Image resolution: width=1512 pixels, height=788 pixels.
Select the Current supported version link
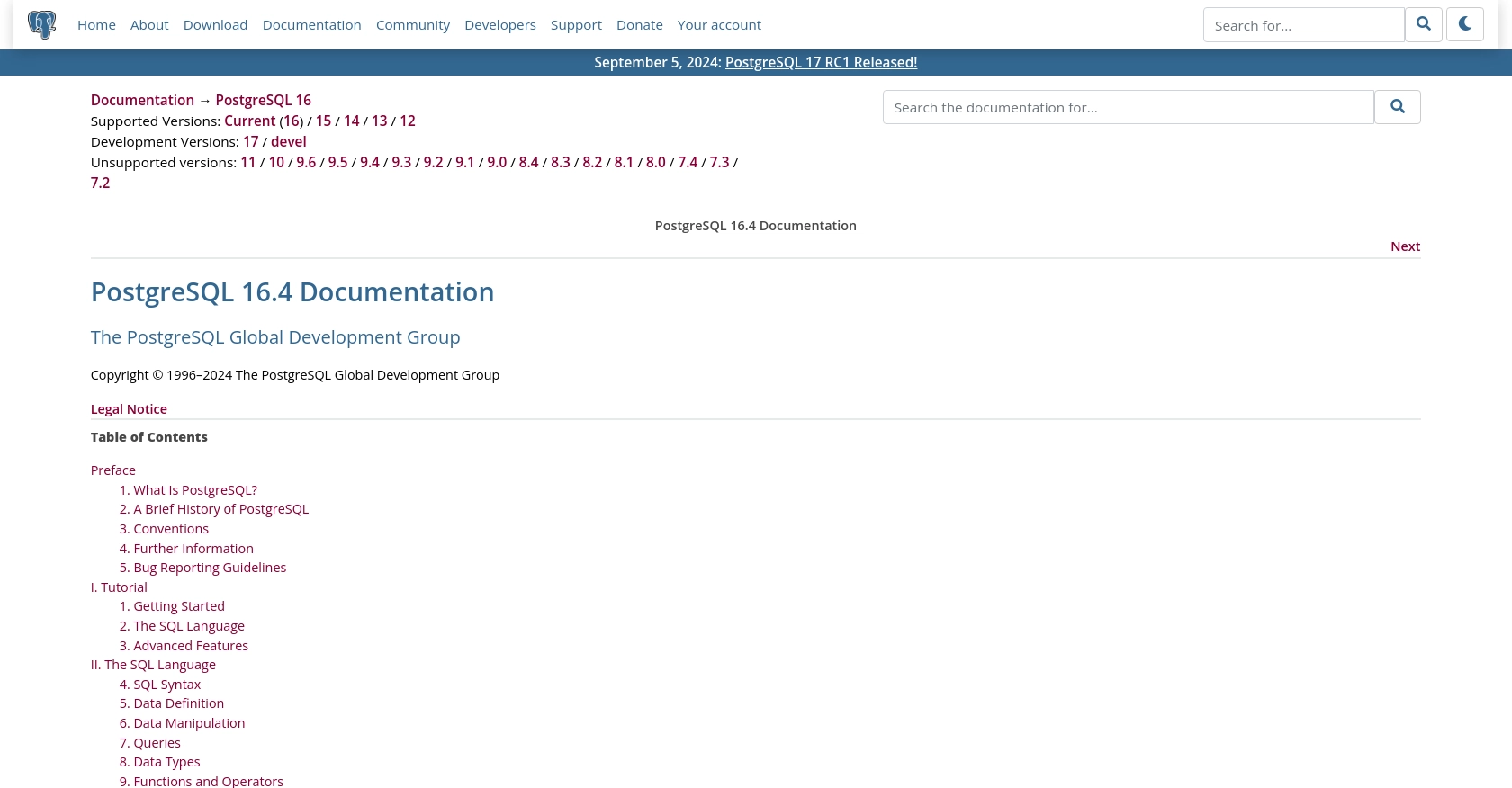coord(250,121)
